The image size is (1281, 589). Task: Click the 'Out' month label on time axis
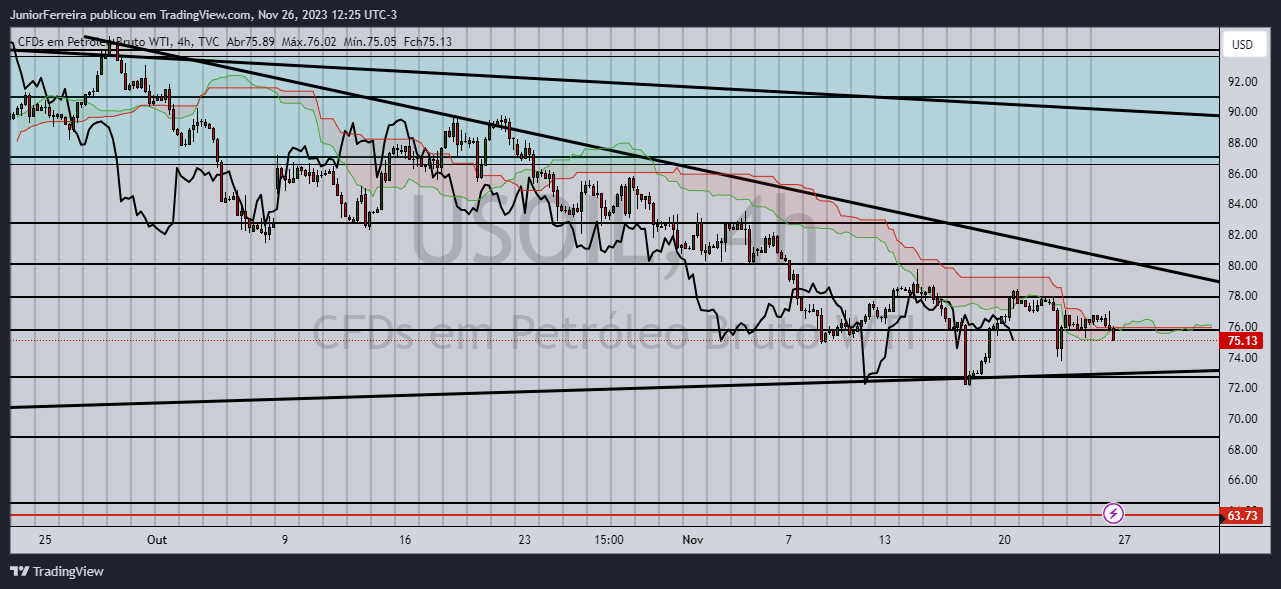click(156, 539)
